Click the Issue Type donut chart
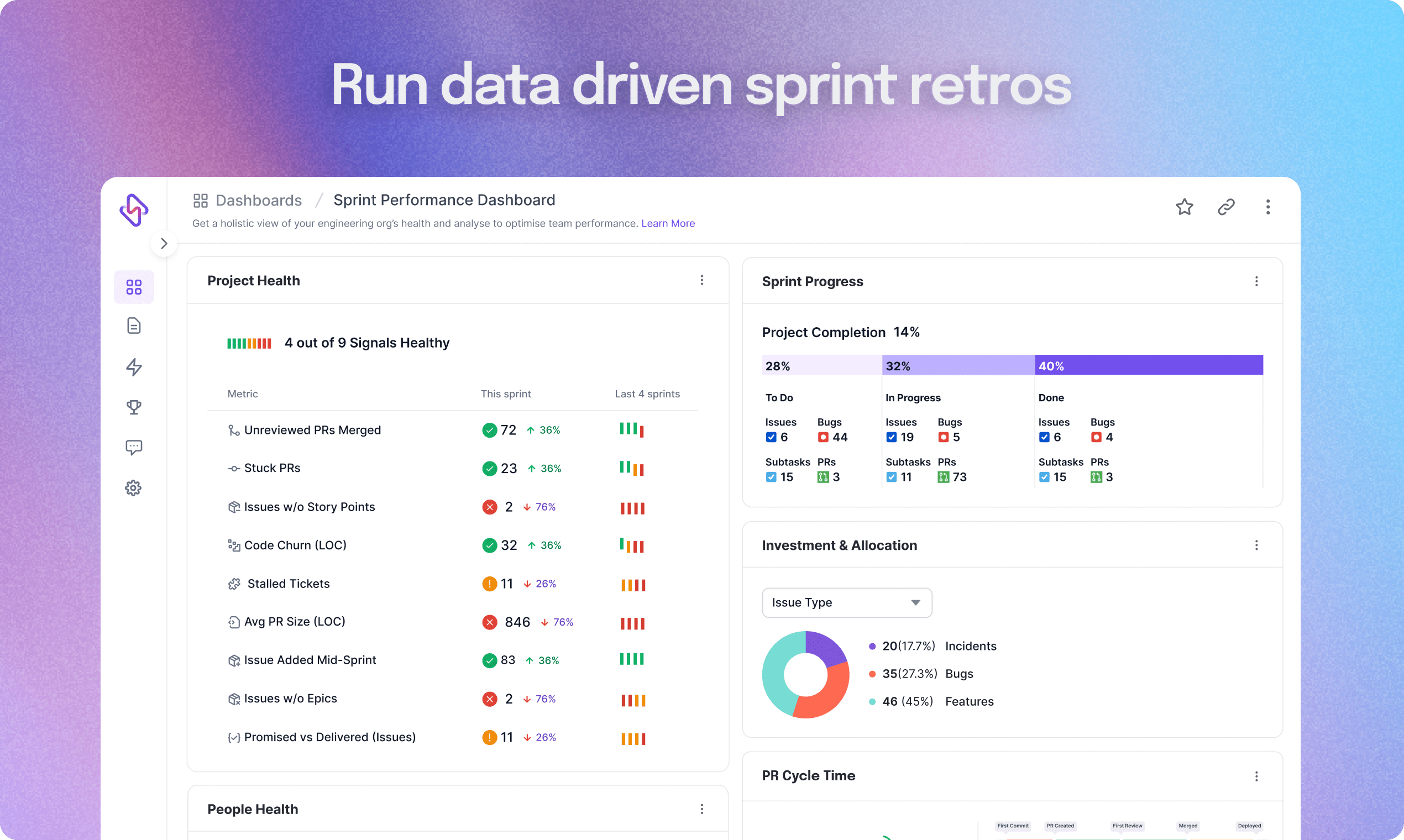The image size is (1404, 840). tap(805, 675)
